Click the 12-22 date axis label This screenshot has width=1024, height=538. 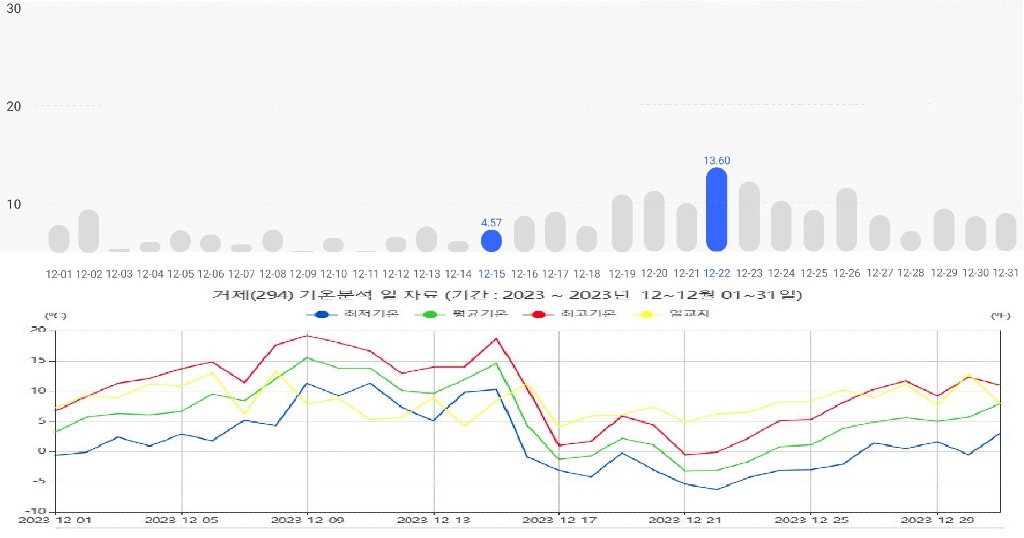point(716,273)
